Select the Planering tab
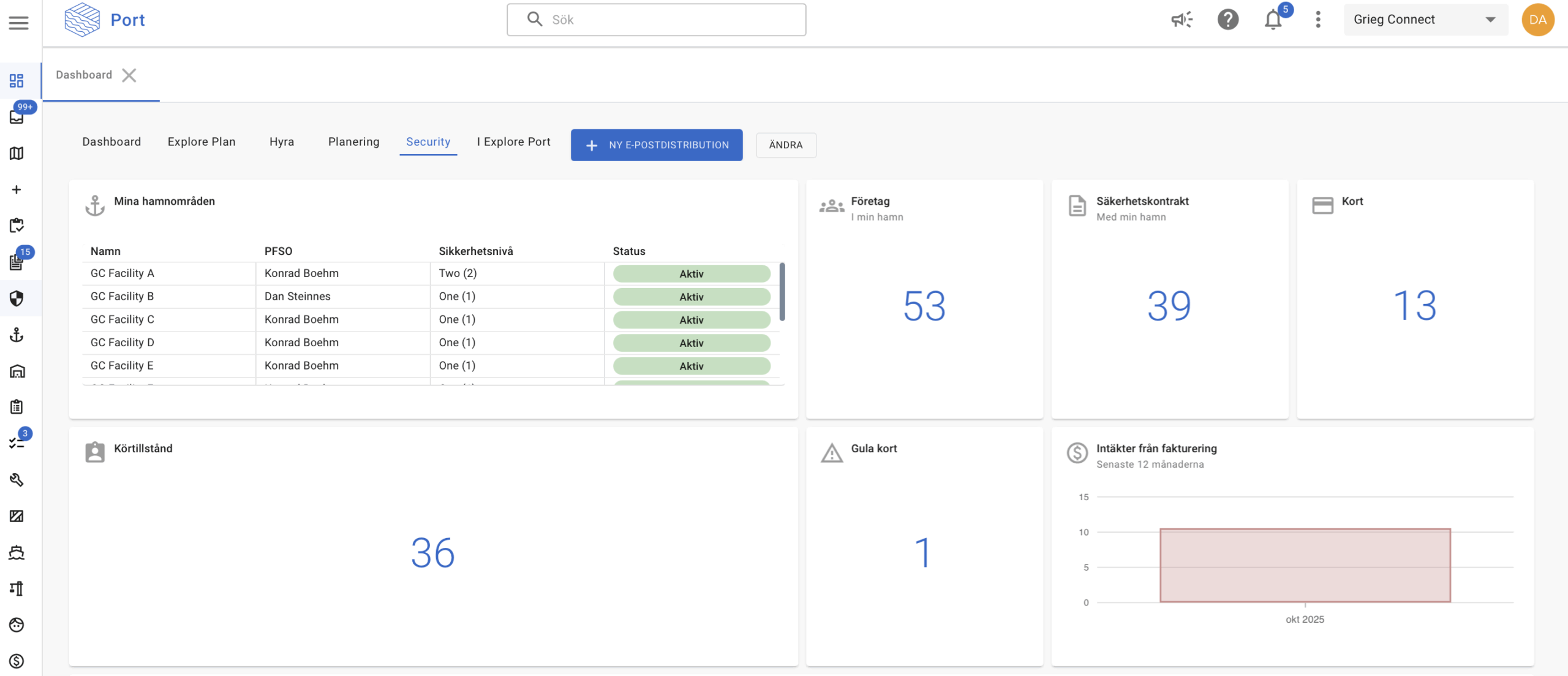Viewport: 1568px width, 676px height. click(353, 142)
